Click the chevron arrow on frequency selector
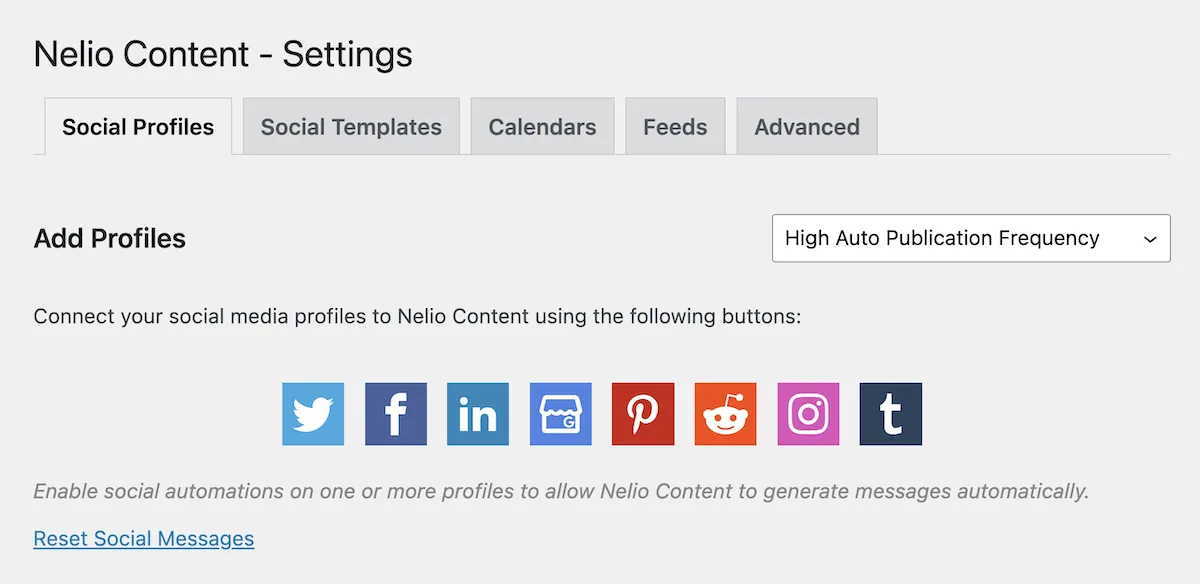 1150,239
